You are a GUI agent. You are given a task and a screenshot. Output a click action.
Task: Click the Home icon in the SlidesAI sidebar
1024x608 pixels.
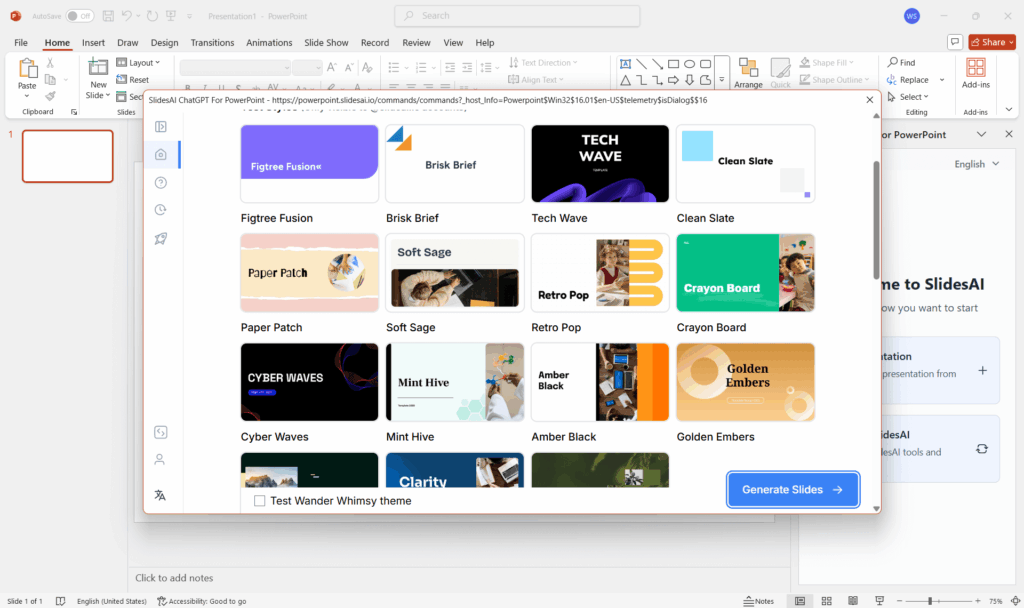tap(160, 154)
